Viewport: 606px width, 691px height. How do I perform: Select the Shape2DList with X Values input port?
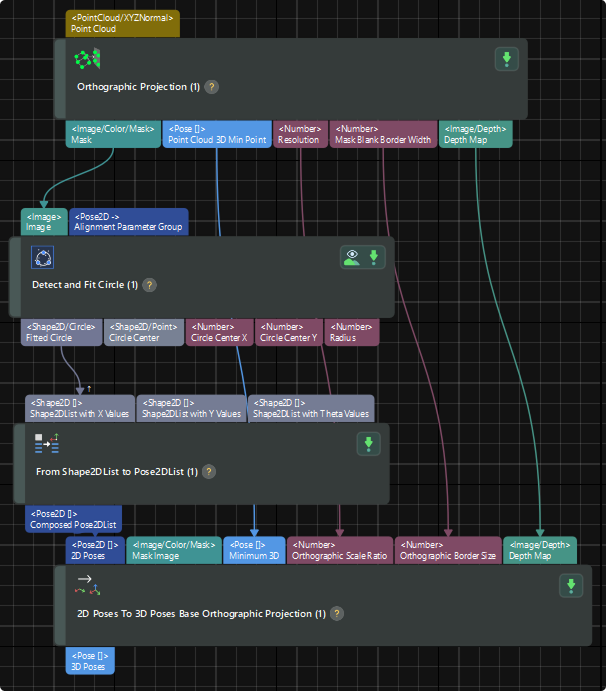(x=80, y=409)
